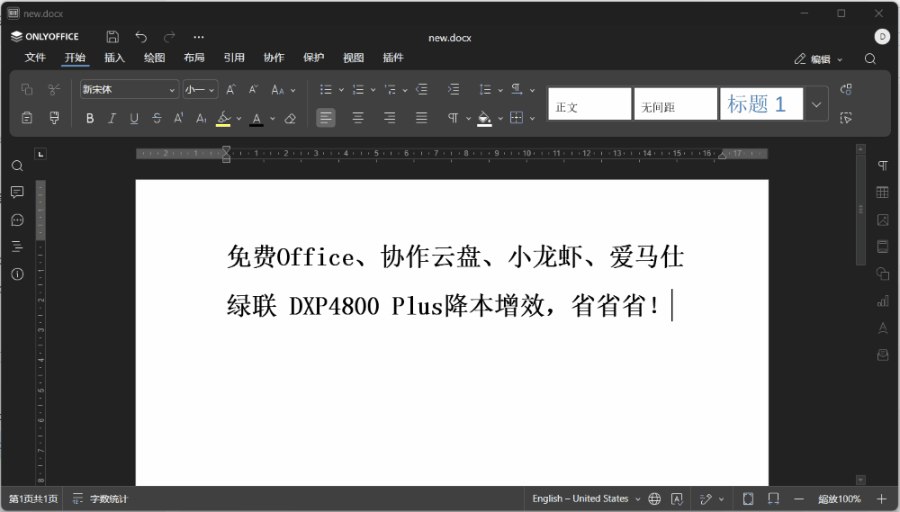The width and height of the screenshot is (900, 512).
Task: Toggle Italic text formatting
Action: [112, 118]
